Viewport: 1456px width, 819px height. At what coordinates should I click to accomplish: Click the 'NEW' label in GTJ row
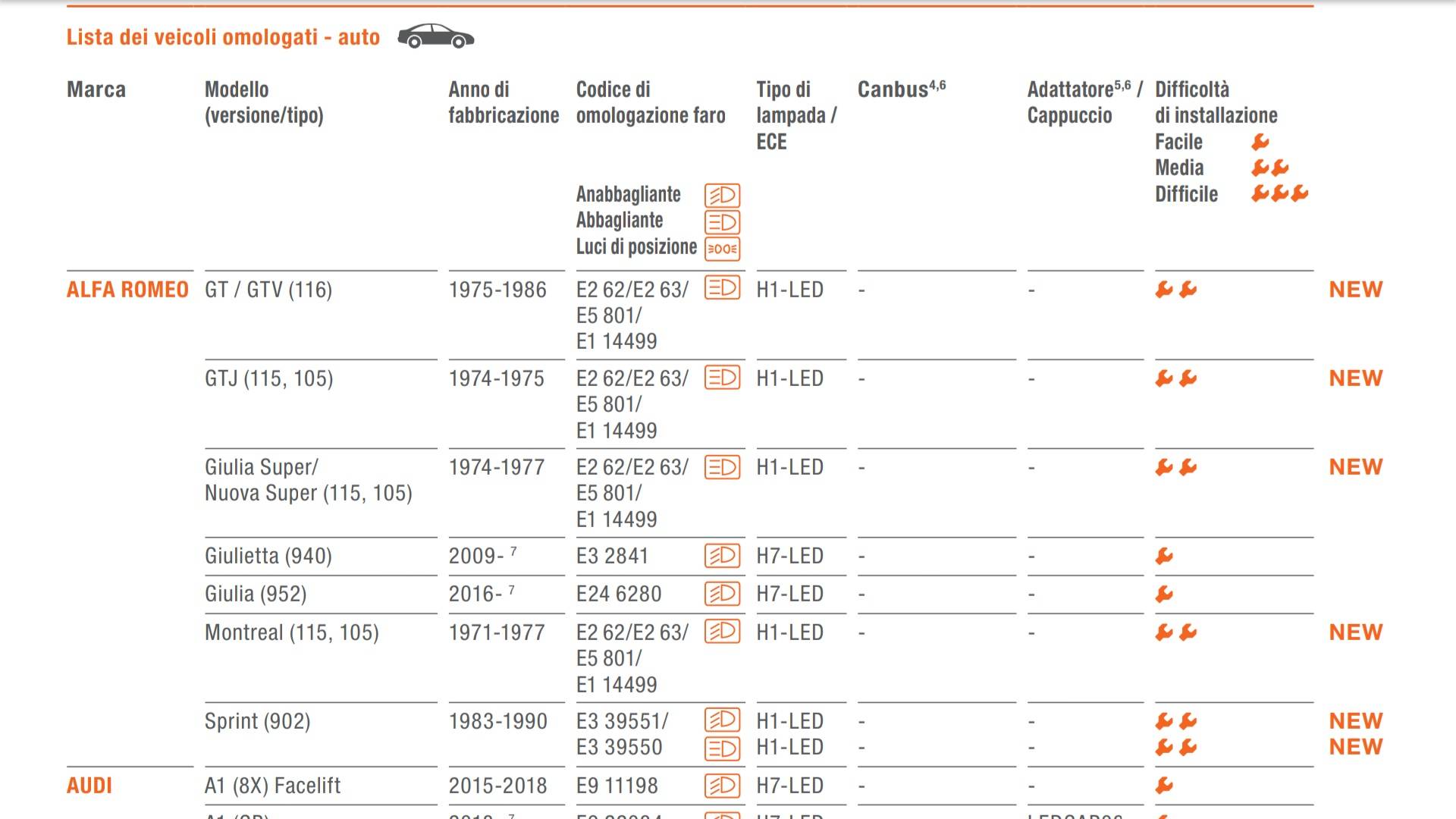tap(1356, 378)
